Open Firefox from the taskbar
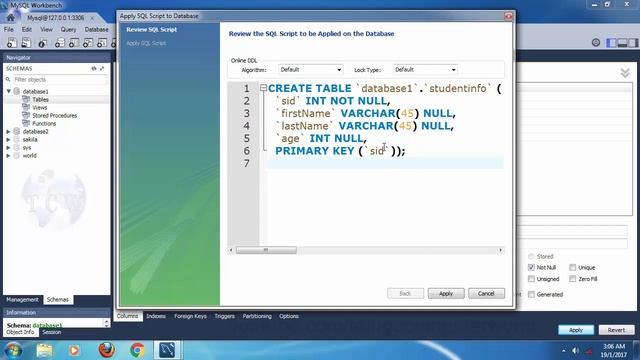Image resolution: width=640 pixels, height=360 pixels. click(106, 350)
